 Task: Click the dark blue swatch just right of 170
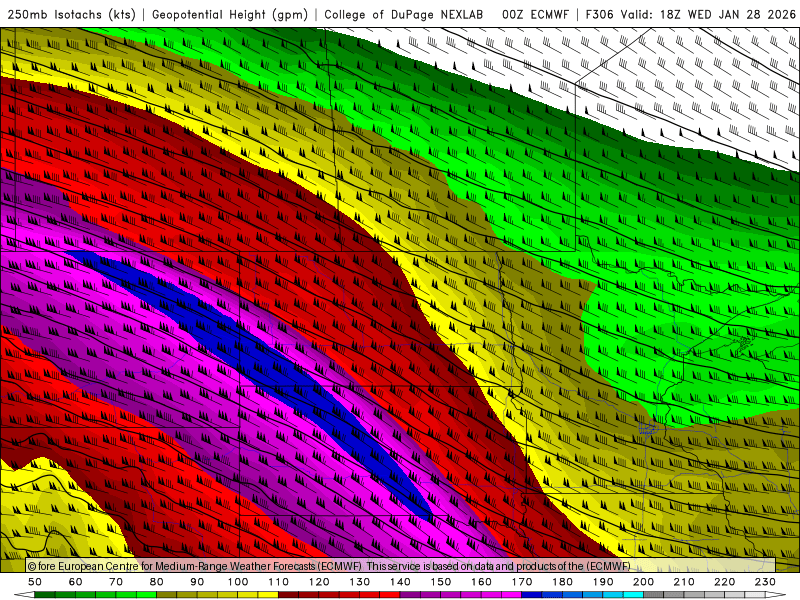532,595
